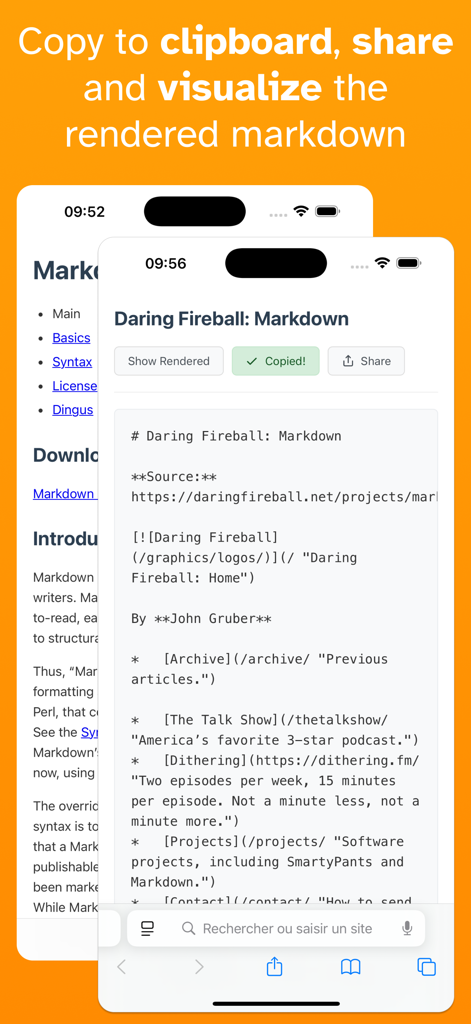471x1024 pixels.
Task: Tap Wi-Fi icon in back phone status bar
Action: click(300, 212)
